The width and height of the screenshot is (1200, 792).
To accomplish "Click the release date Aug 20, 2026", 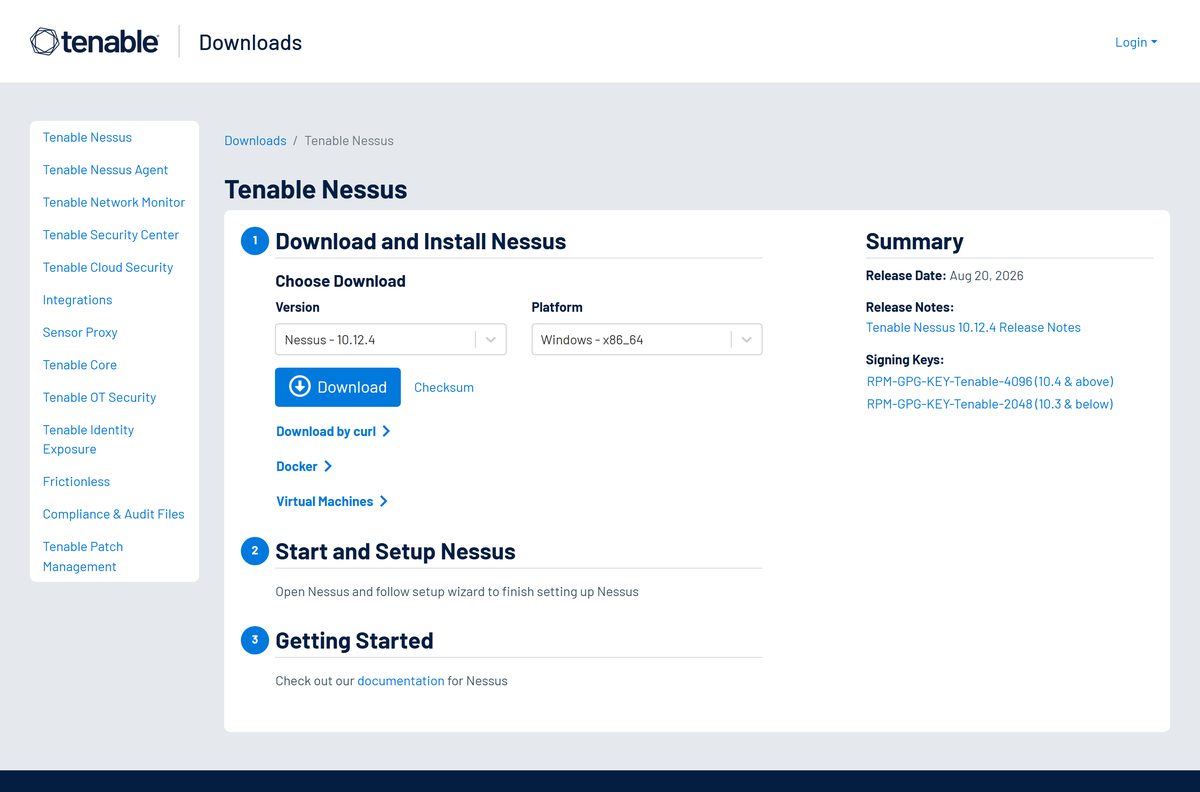I will point(986,275).
